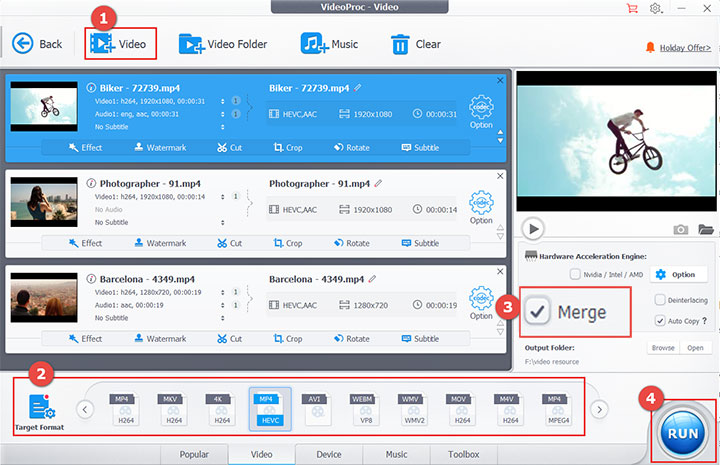Apply Effect to Barcelona video

[x=85, y=338]
